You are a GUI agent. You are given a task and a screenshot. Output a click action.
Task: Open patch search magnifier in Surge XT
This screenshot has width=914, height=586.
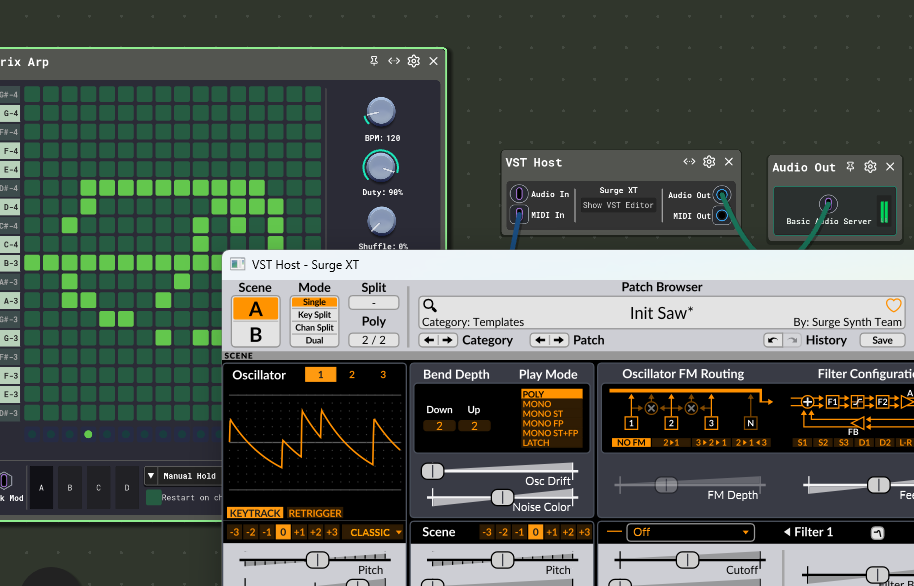coord(430,305)
